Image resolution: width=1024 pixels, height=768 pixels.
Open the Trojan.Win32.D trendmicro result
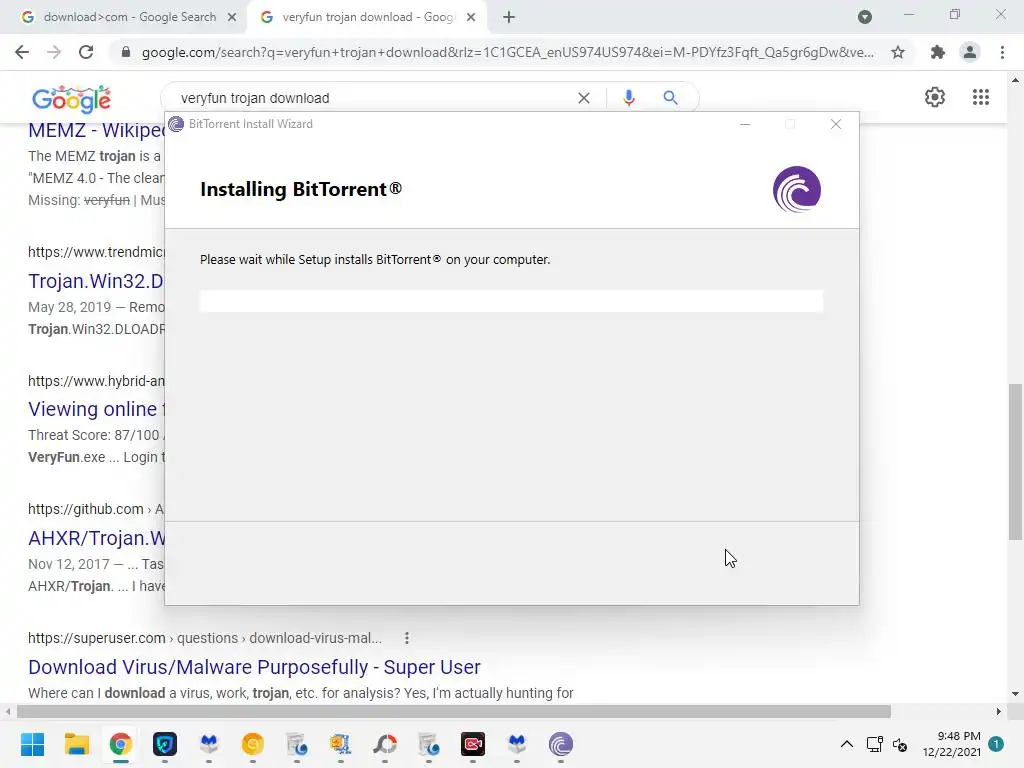click(x=96, y=281)
